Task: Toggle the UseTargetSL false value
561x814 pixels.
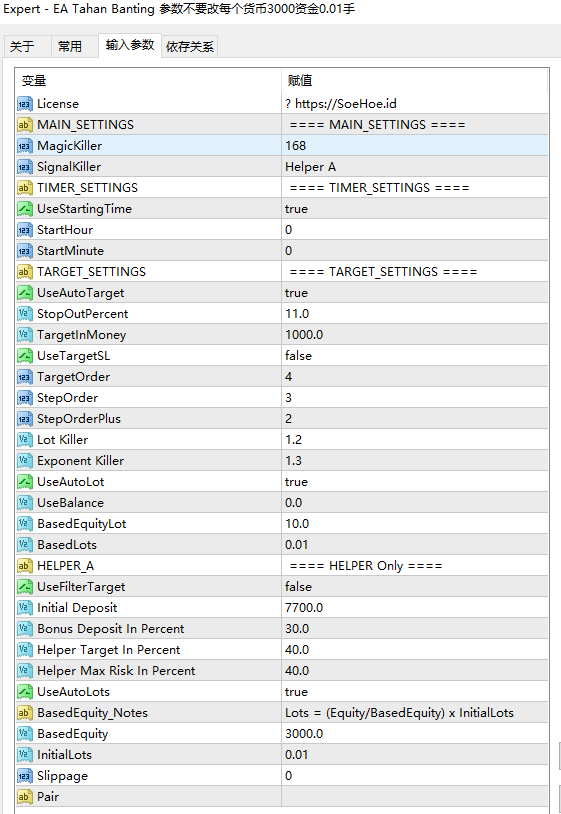Action: [414, 356]
